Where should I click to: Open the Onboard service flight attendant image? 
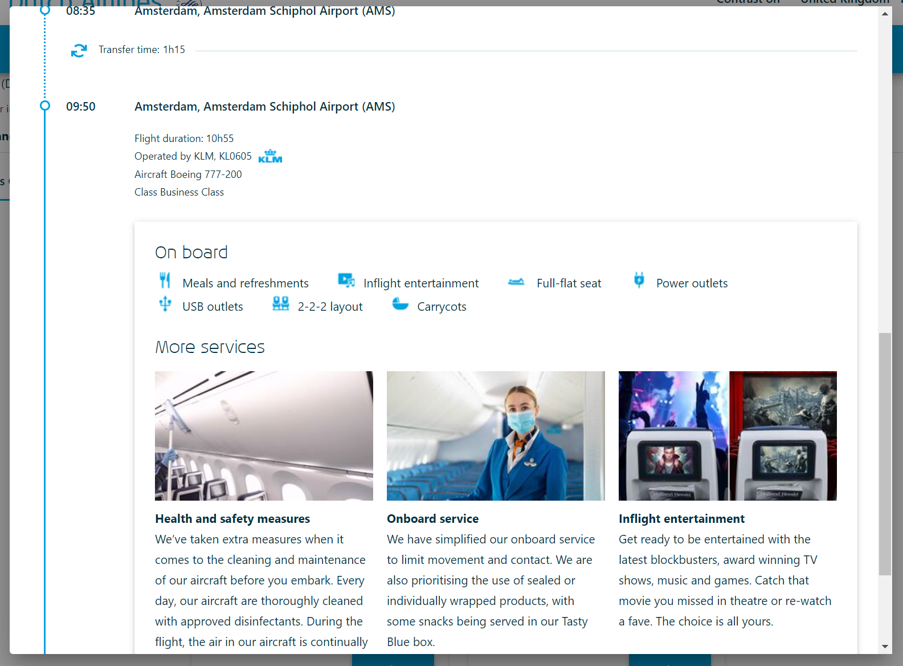496,436
